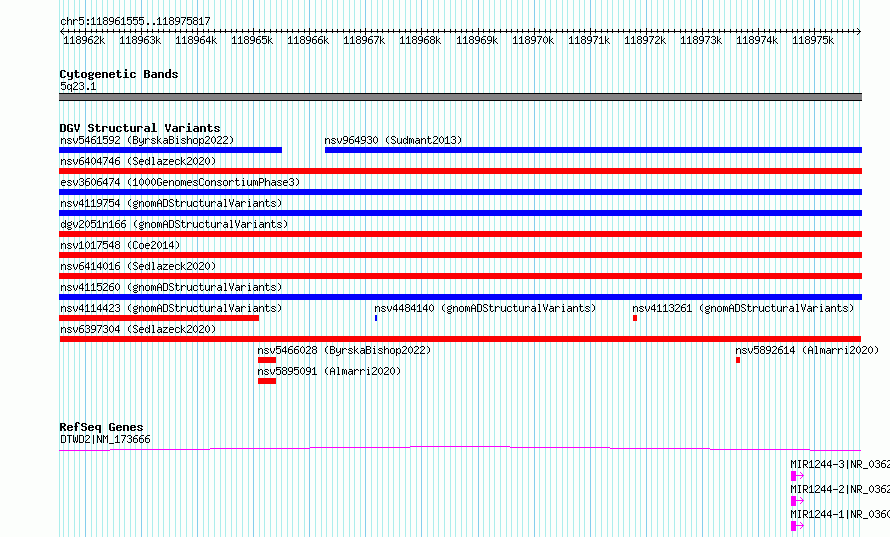Click the 118967k ruler position
890x537 pixels.
click(364, 40)
